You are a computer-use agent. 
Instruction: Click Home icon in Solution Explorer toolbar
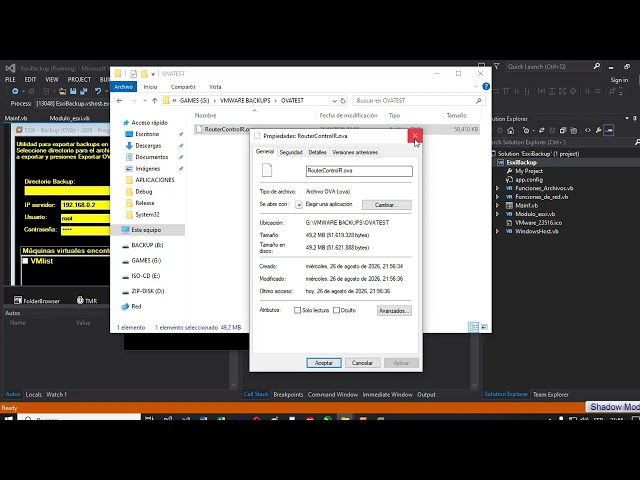[x=511, y=131]
